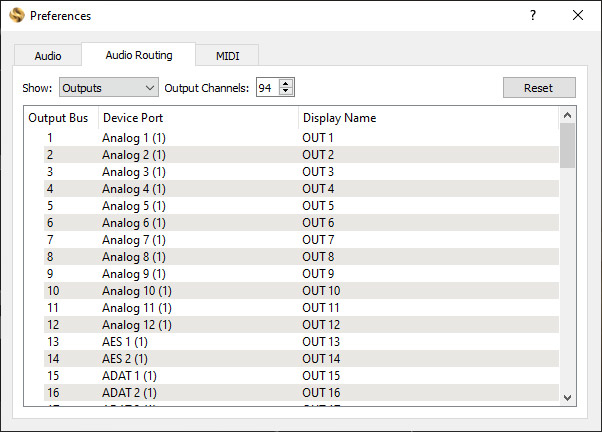This screenshot has height=432, width=602.
Task: Select the Audio Routing tab
Action: (139, 55)
